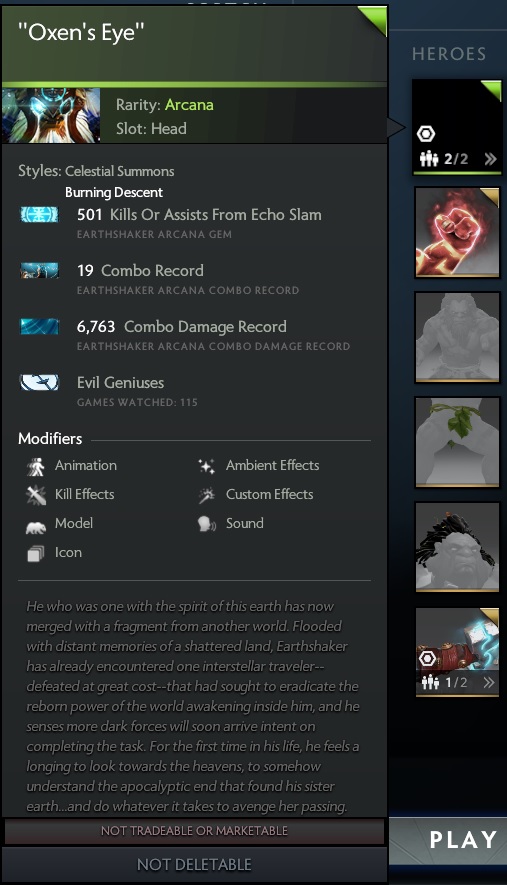This screenshot has width=507, height=885.
Task: Select the flaming red fist item thumbnail
Action: (457, 232)
